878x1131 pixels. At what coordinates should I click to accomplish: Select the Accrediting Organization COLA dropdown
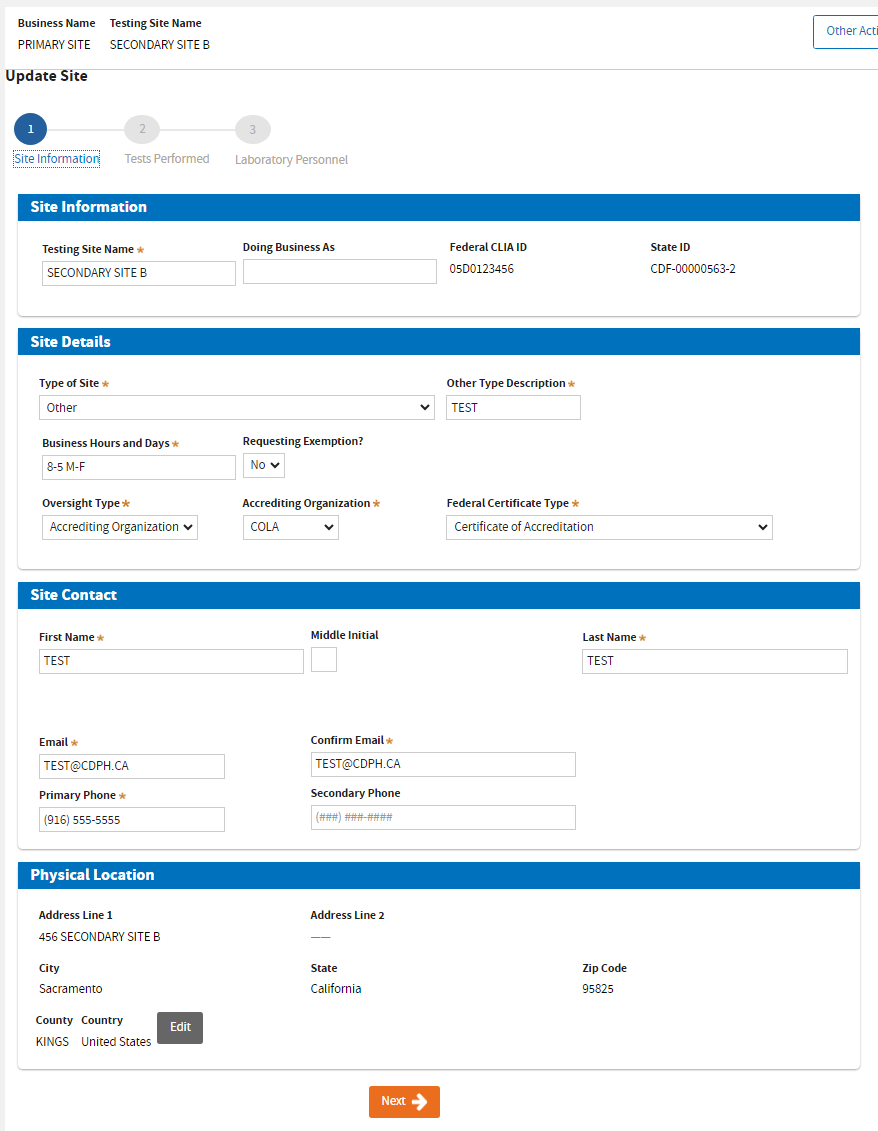[290, 527]
